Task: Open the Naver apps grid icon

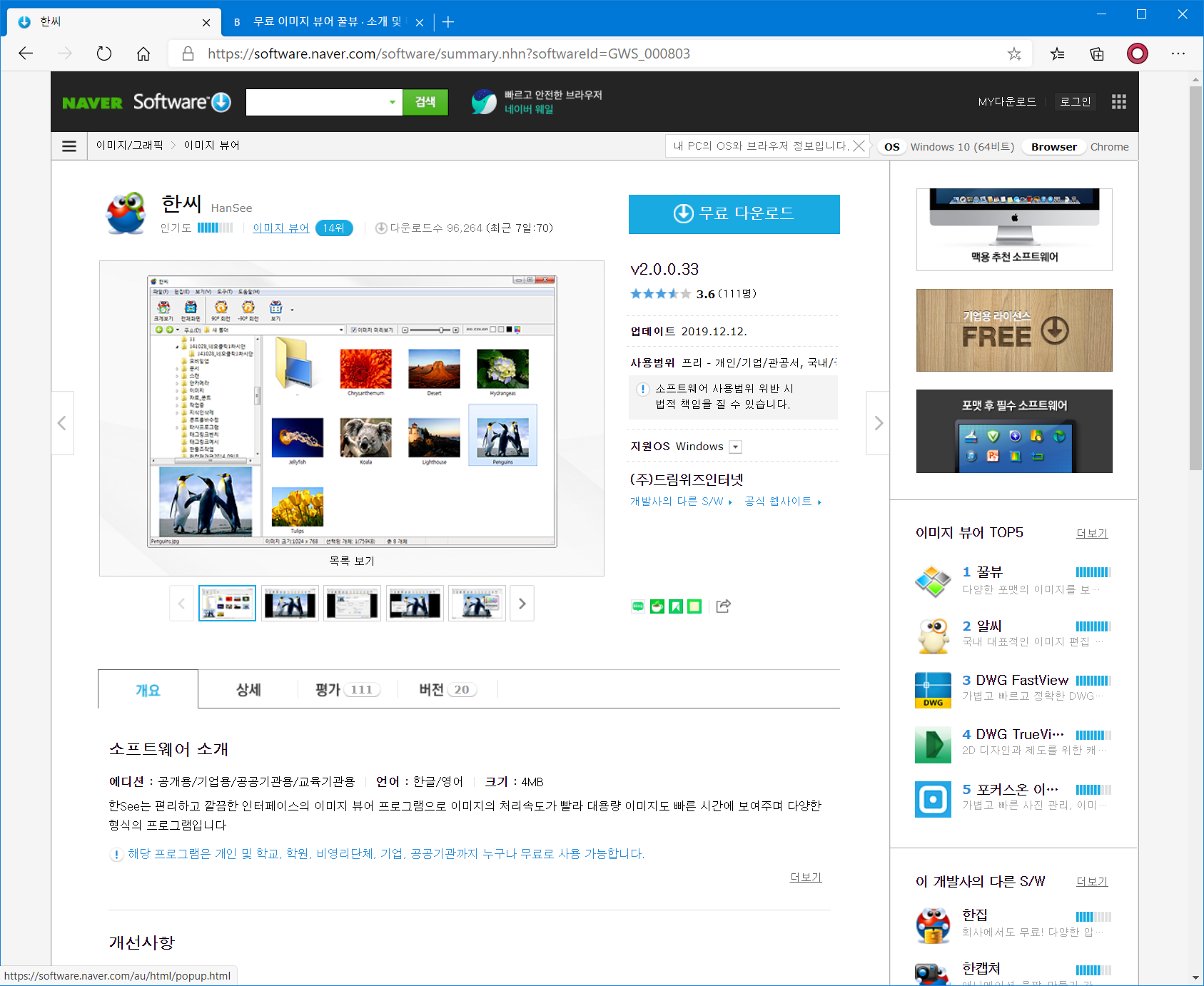Action: 1118,102
